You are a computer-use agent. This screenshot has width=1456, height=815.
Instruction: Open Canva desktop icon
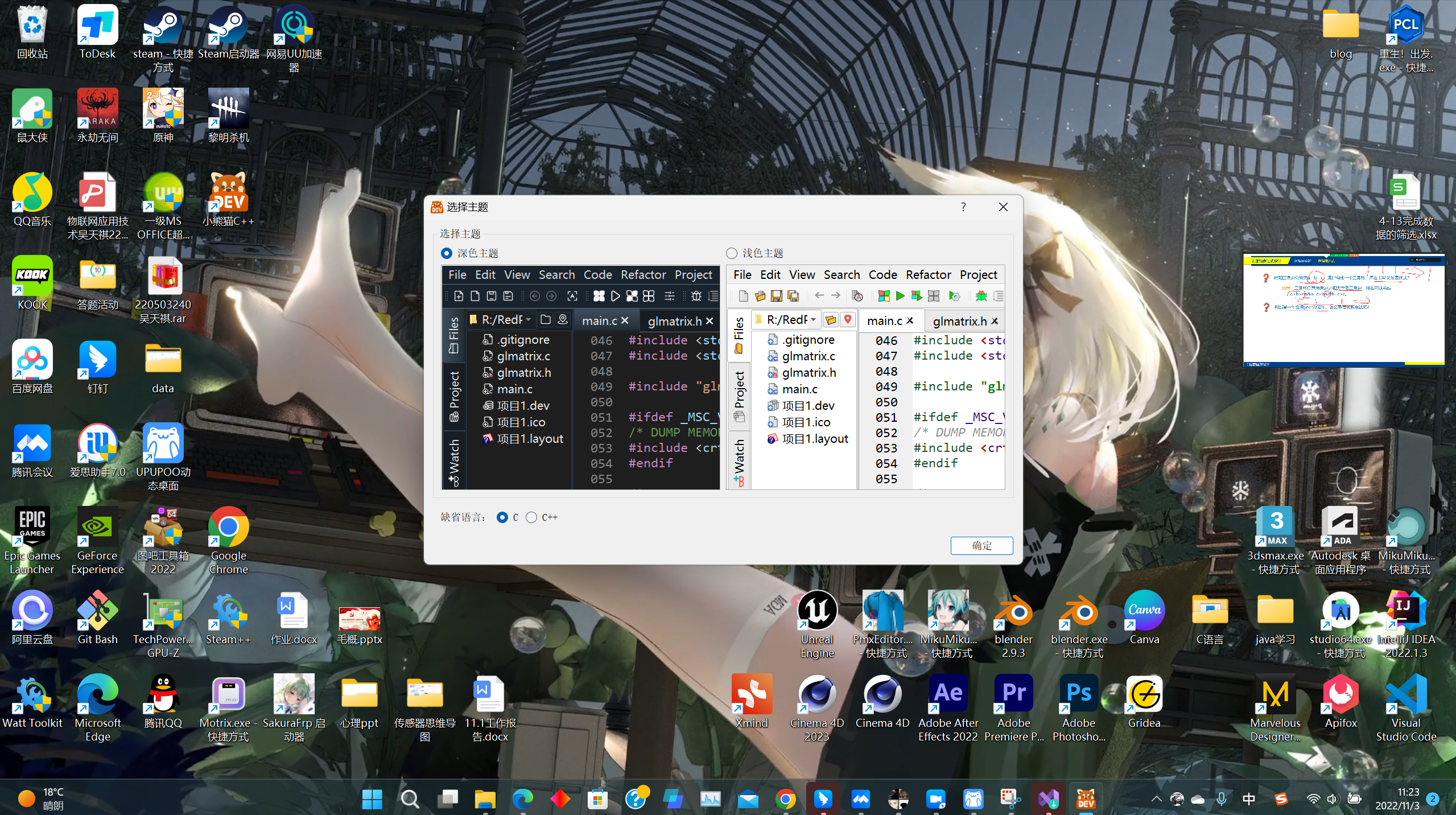coord(1144,618)
